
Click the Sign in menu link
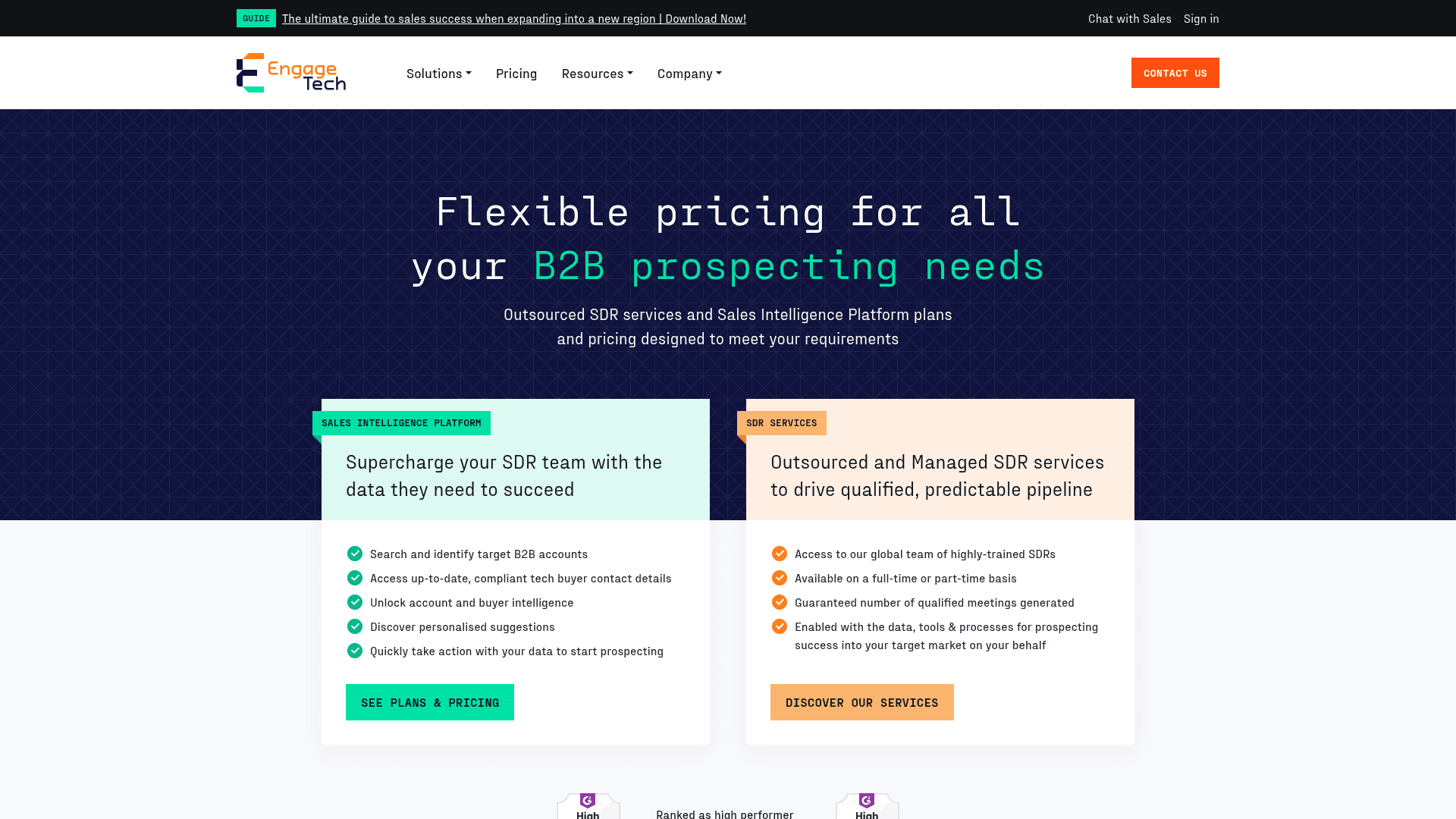[1201, 18]
